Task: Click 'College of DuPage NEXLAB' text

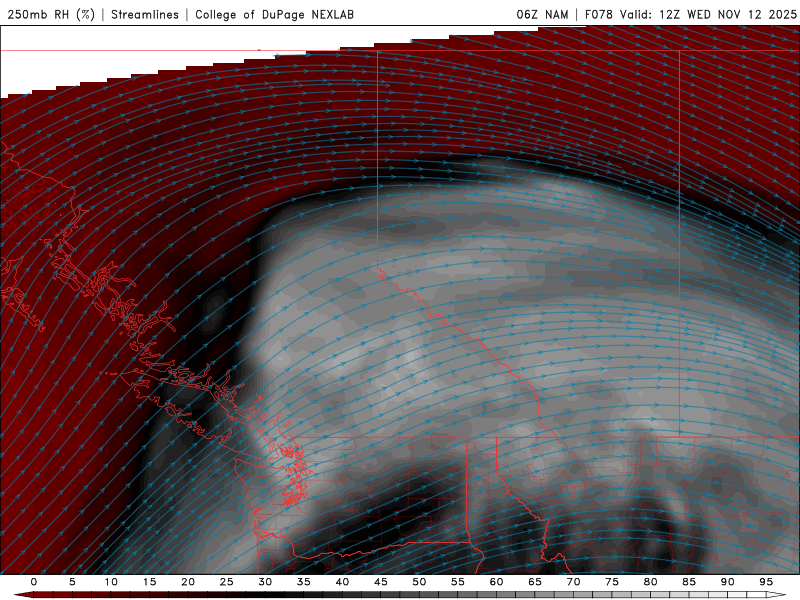Action: [274, 14]
